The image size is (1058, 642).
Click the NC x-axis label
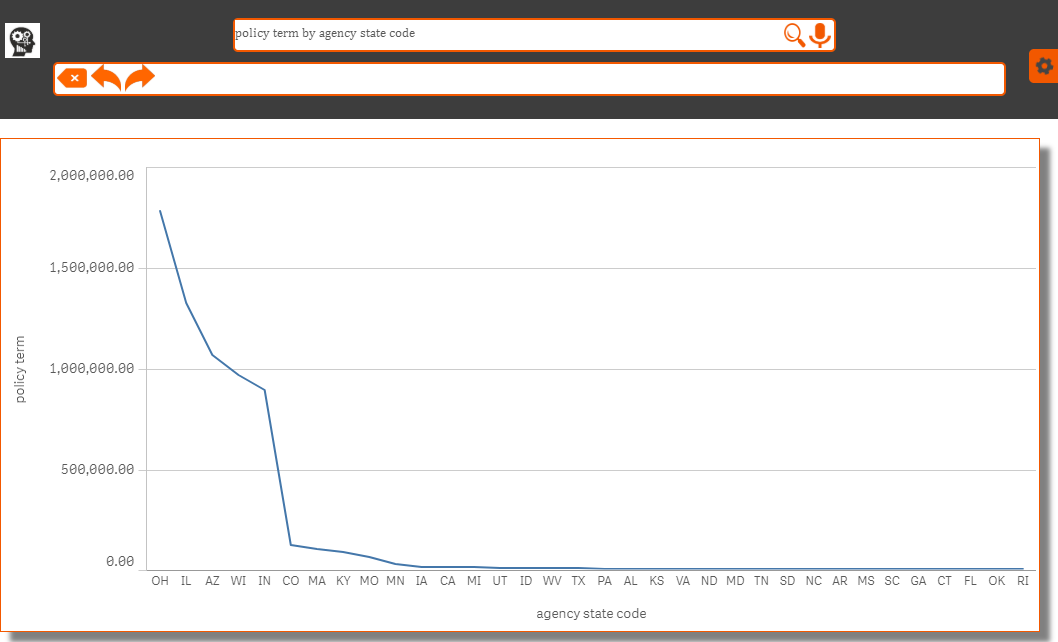coord(814,581)
